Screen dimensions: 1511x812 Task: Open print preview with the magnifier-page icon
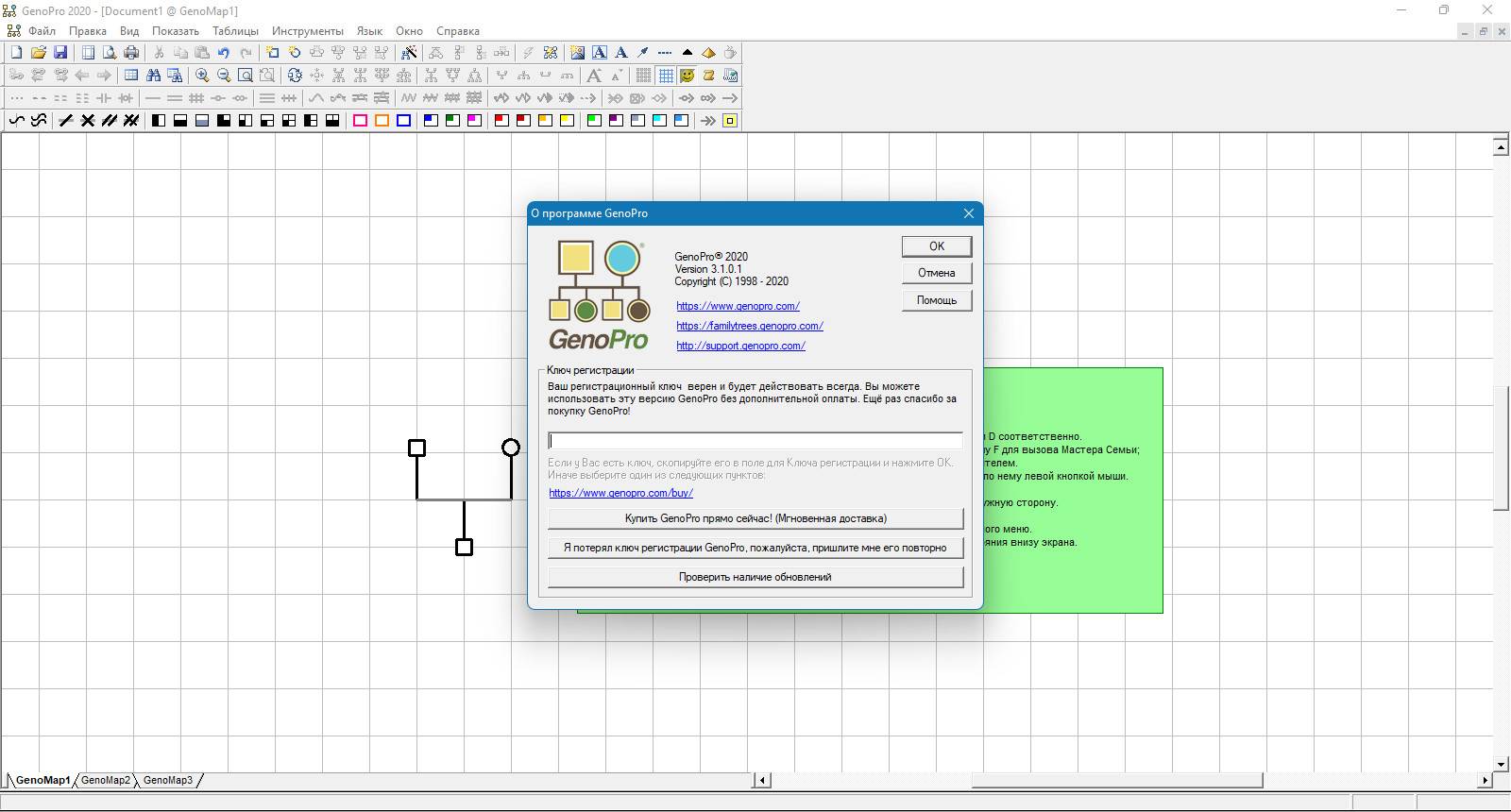click(110, 53)
